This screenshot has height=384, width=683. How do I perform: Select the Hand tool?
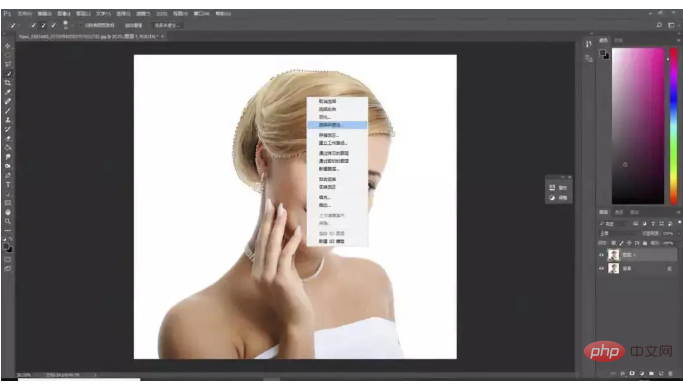point(8,212)
